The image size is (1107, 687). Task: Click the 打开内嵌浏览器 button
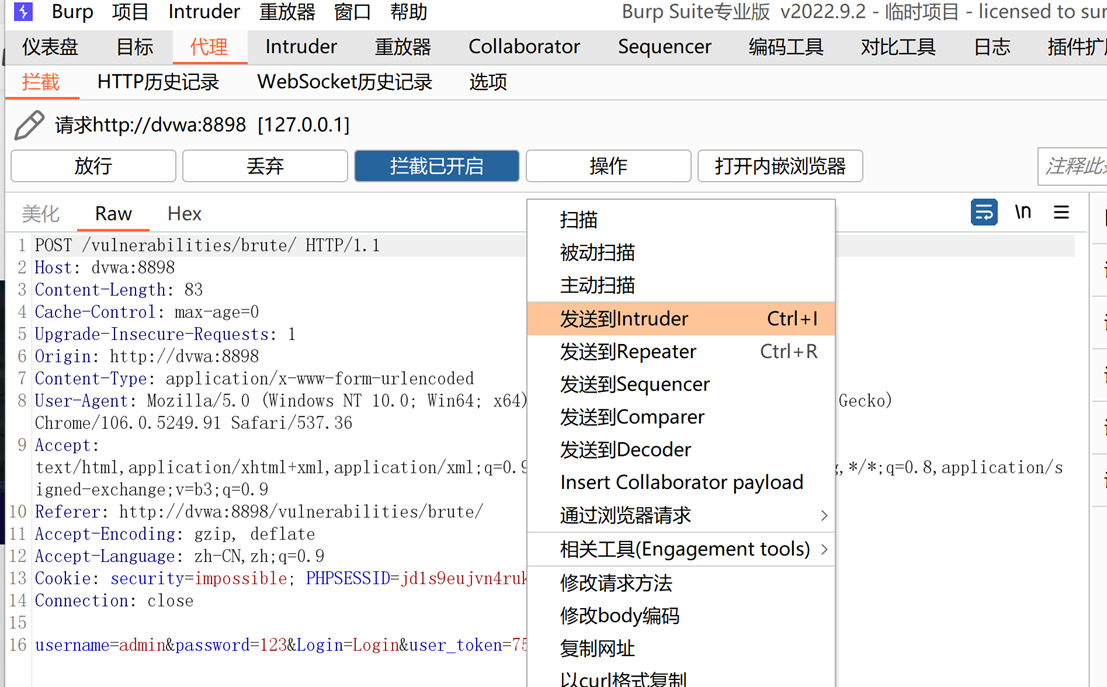[x=780, y=166]
